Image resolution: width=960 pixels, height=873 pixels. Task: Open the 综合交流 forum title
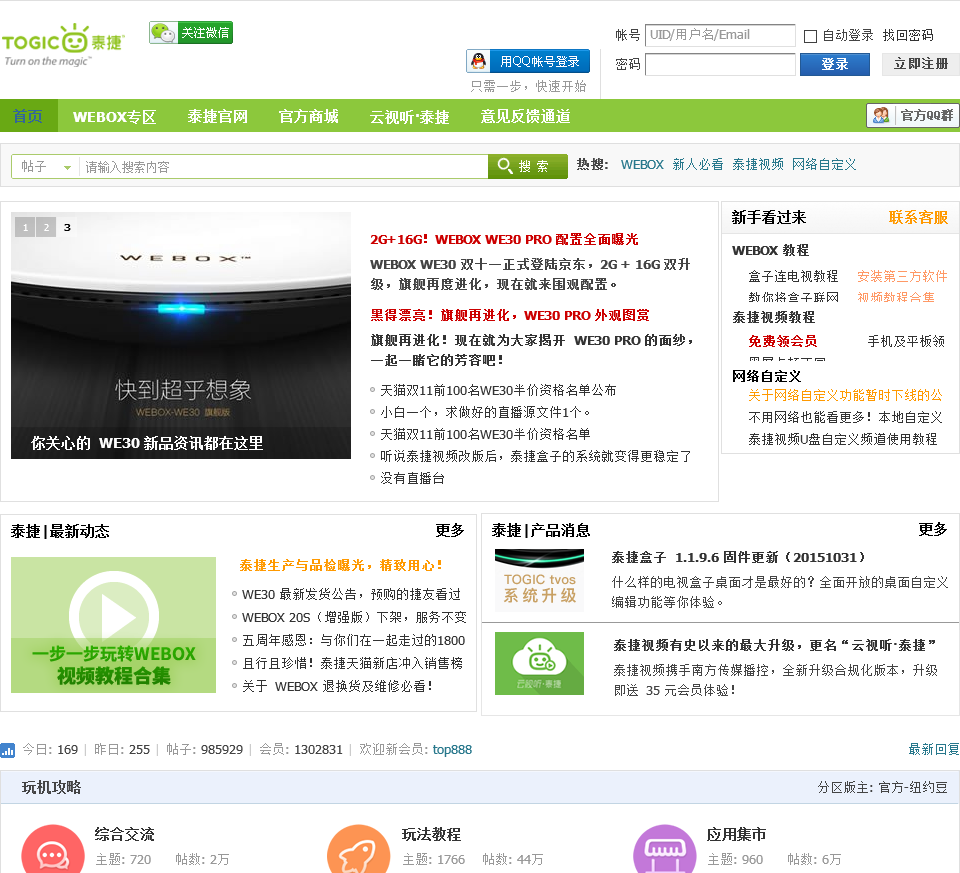(124, 834)
